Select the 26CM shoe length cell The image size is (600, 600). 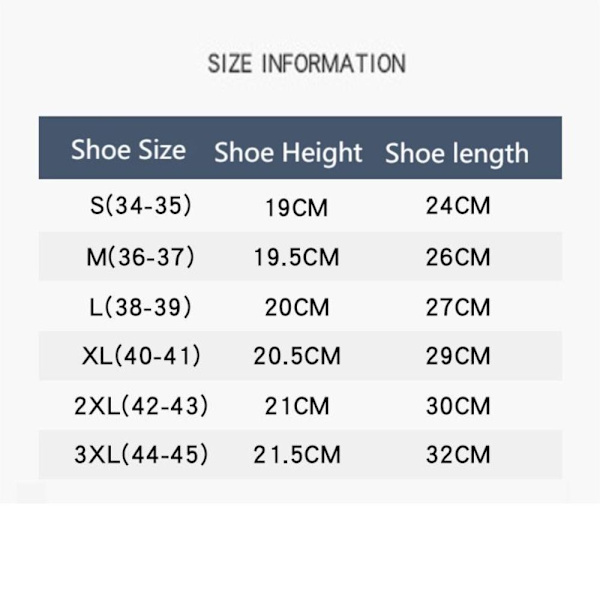(x=458, y=258)
